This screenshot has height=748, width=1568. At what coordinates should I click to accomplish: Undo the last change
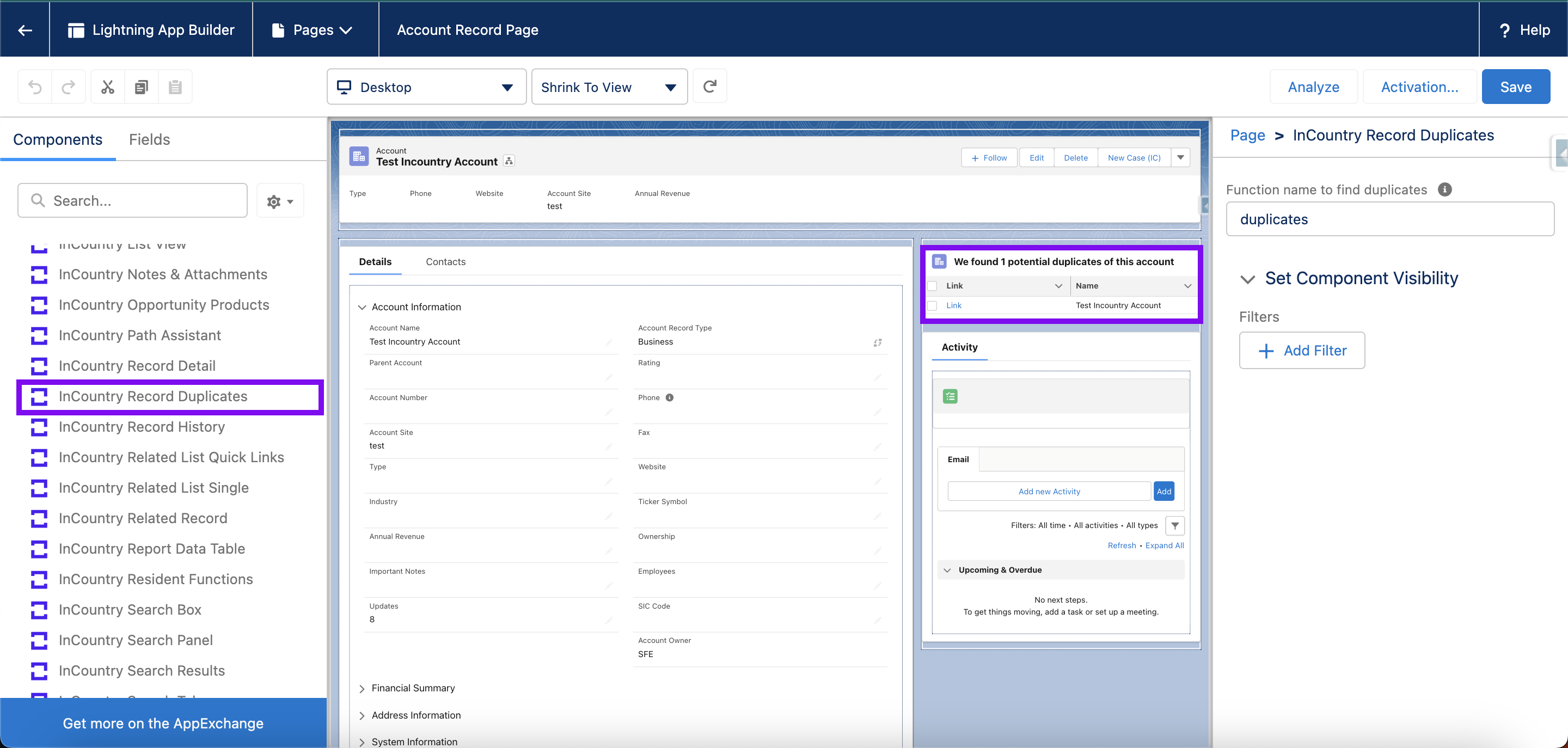pyautogui.click(x=35, y=87)
